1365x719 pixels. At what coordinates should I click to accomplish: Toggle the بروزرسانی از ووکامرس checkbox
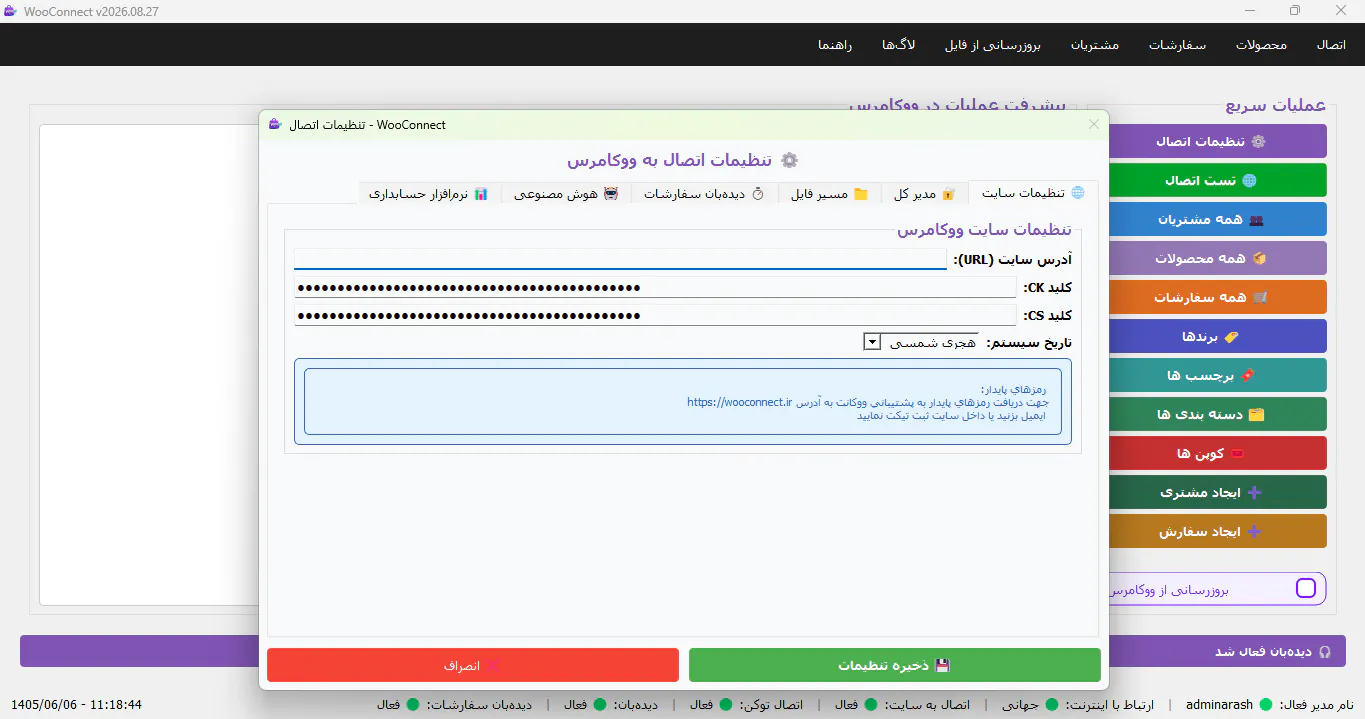(x=1306, y=588)
